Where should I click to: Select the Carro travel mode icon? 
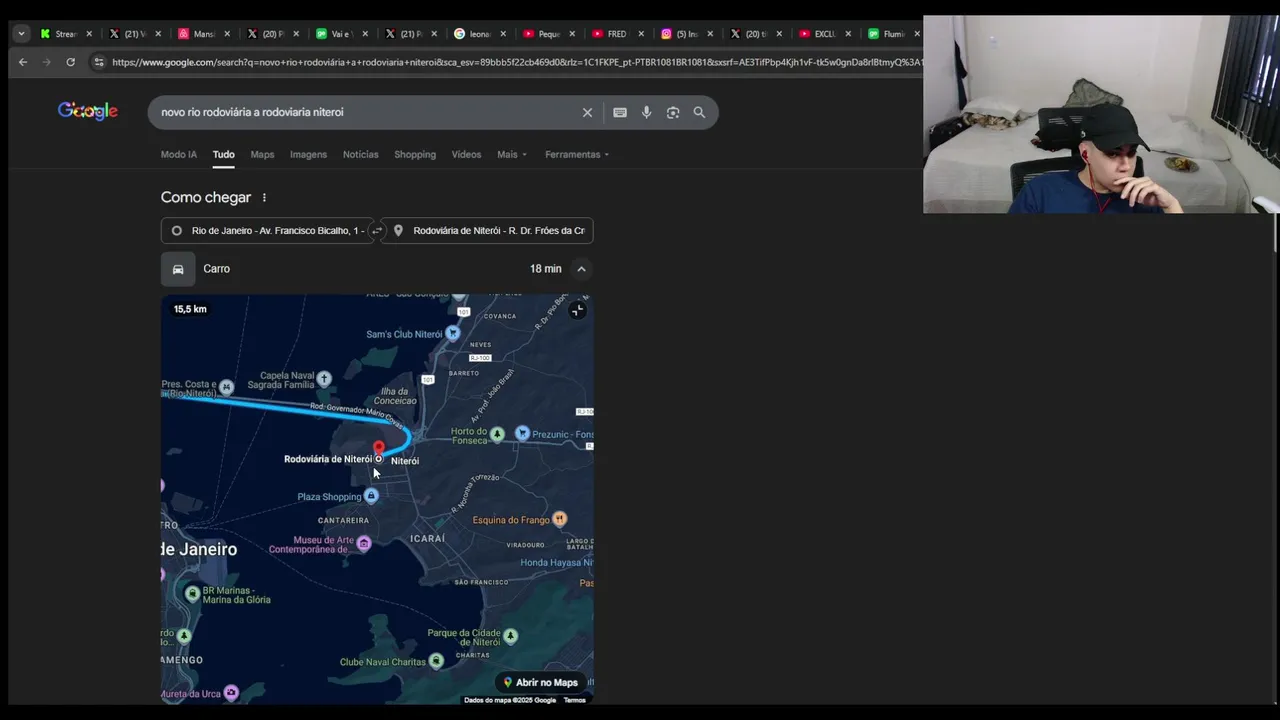coord(178,269)
